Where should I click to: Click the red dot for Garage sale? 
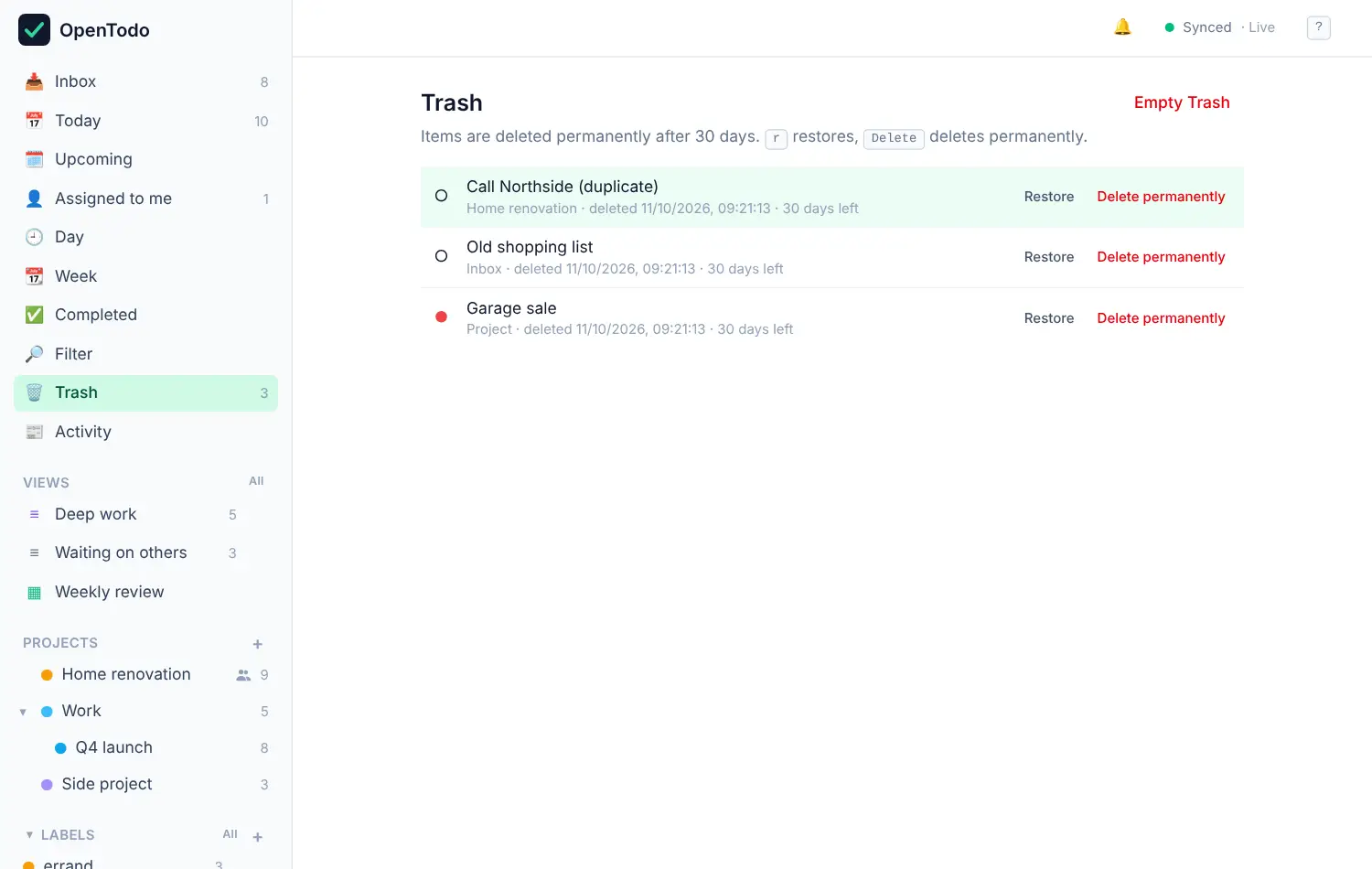tap(441, 317)
